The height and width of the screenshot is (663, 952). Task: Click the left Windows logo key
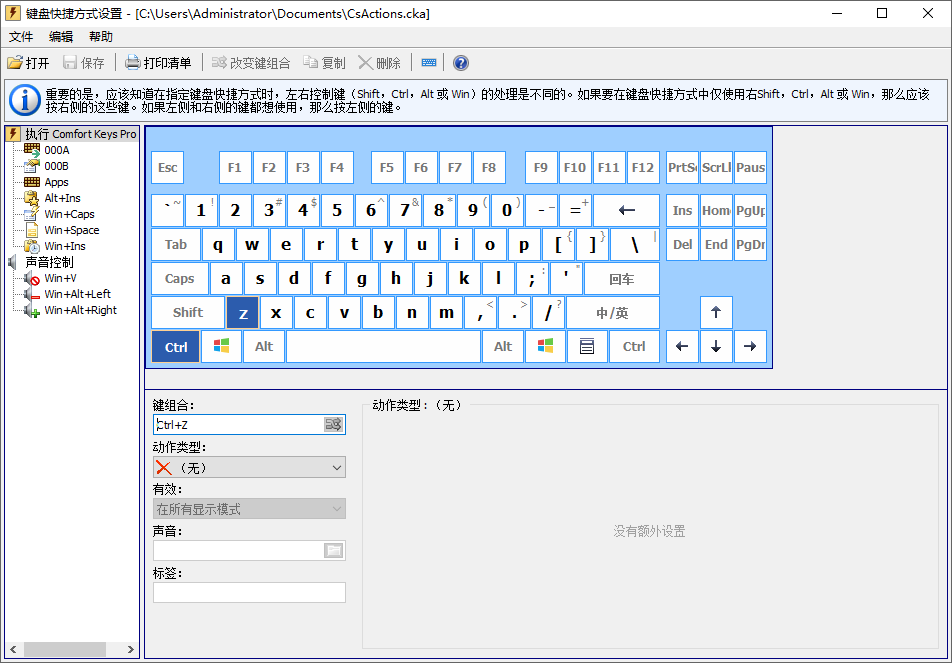pos(222,347)
